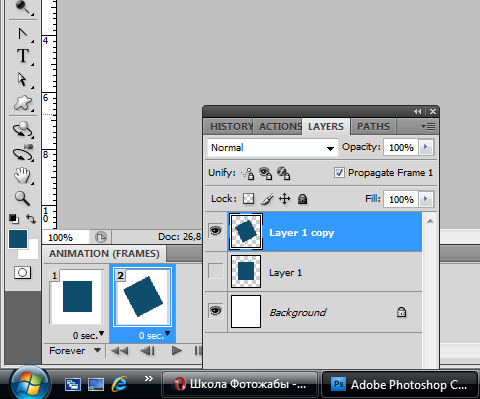
Task: Select animation frame 2 thumbnail
Action: point(143,297)
